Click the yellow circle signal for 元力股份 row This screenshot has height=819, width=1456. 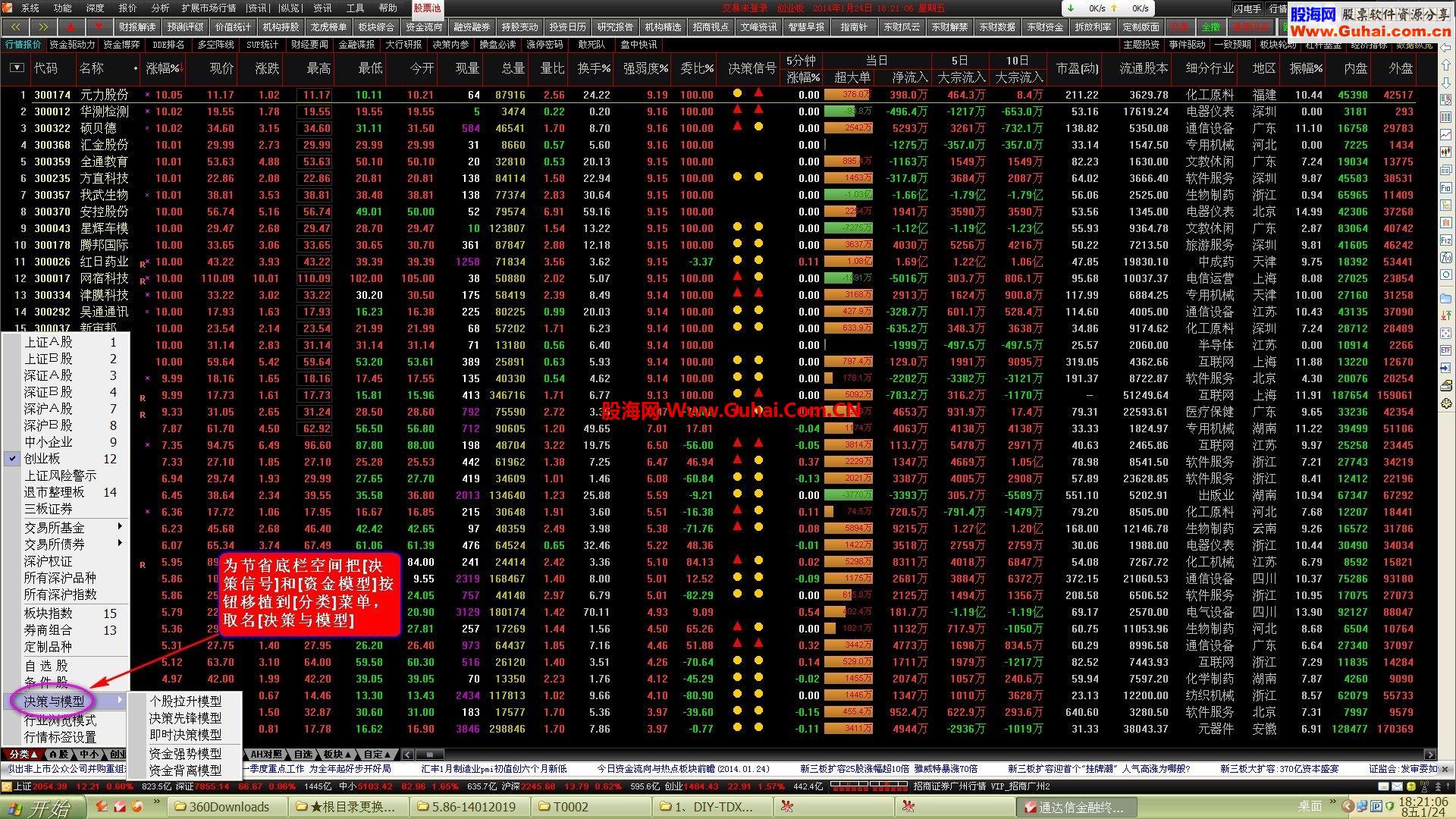pyautogui.click(x=738, y=94)
